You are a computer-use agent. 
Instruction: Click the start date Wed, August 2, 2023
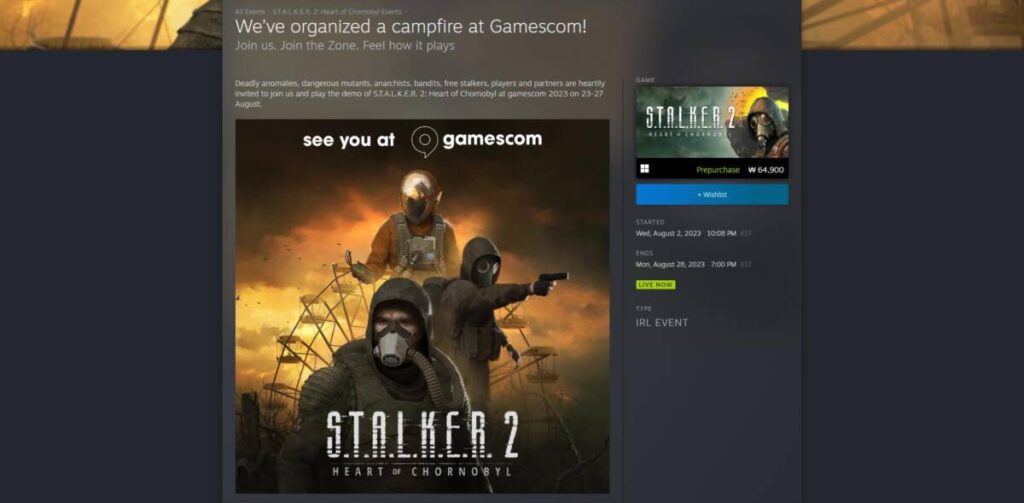[x=668, y=233]
